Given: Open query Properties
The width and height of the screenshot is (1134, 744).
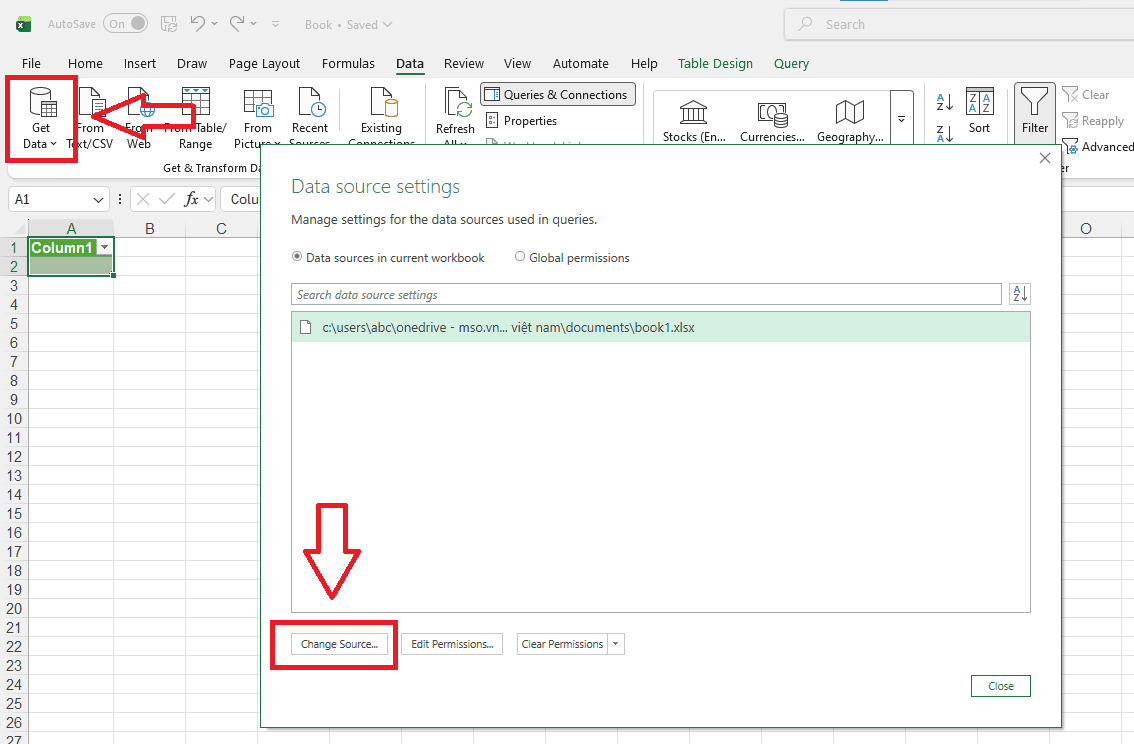Looking at the screenshot, I should click(x=521, y=121).
